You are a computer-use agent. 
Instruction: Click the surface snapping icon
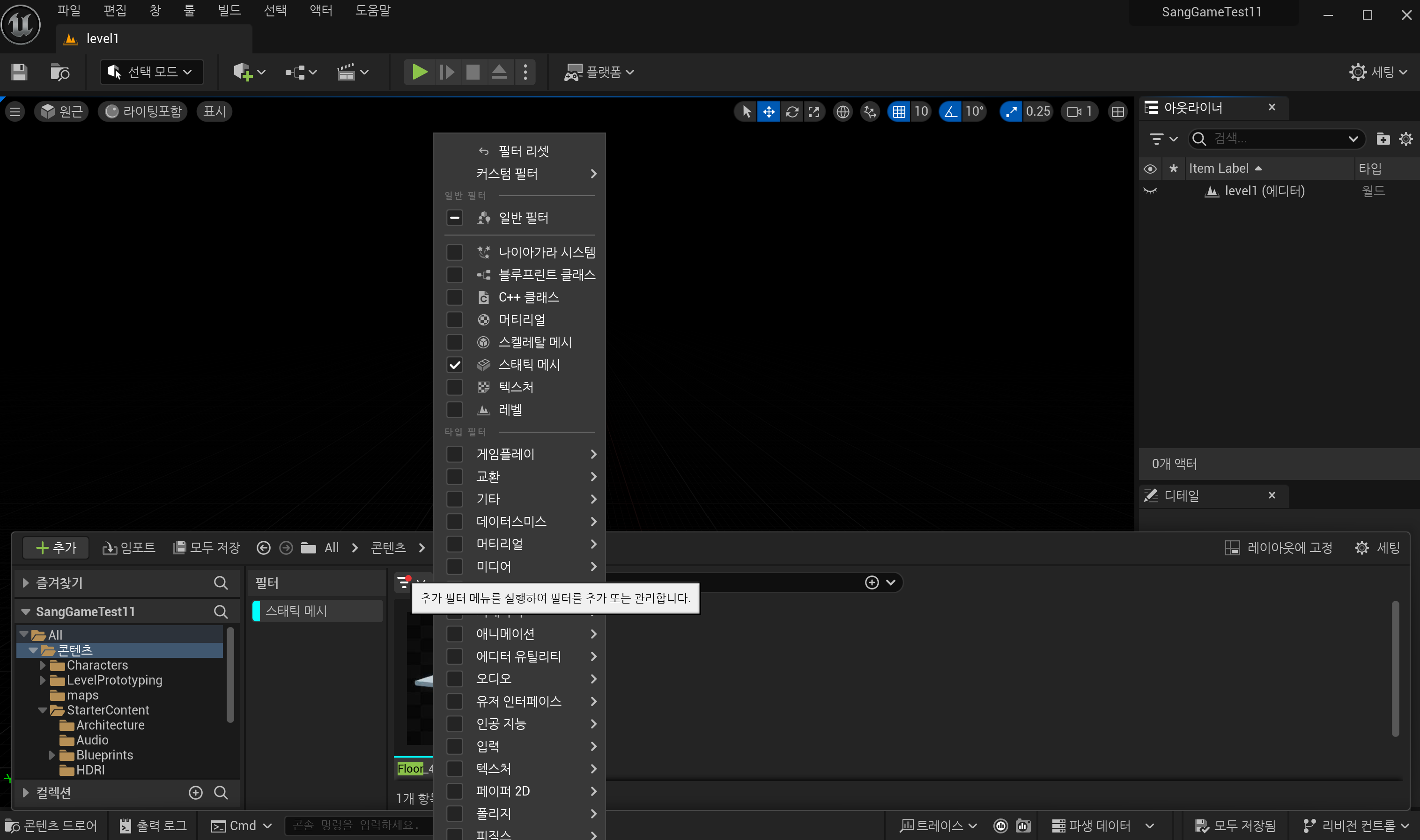[869, 111]
